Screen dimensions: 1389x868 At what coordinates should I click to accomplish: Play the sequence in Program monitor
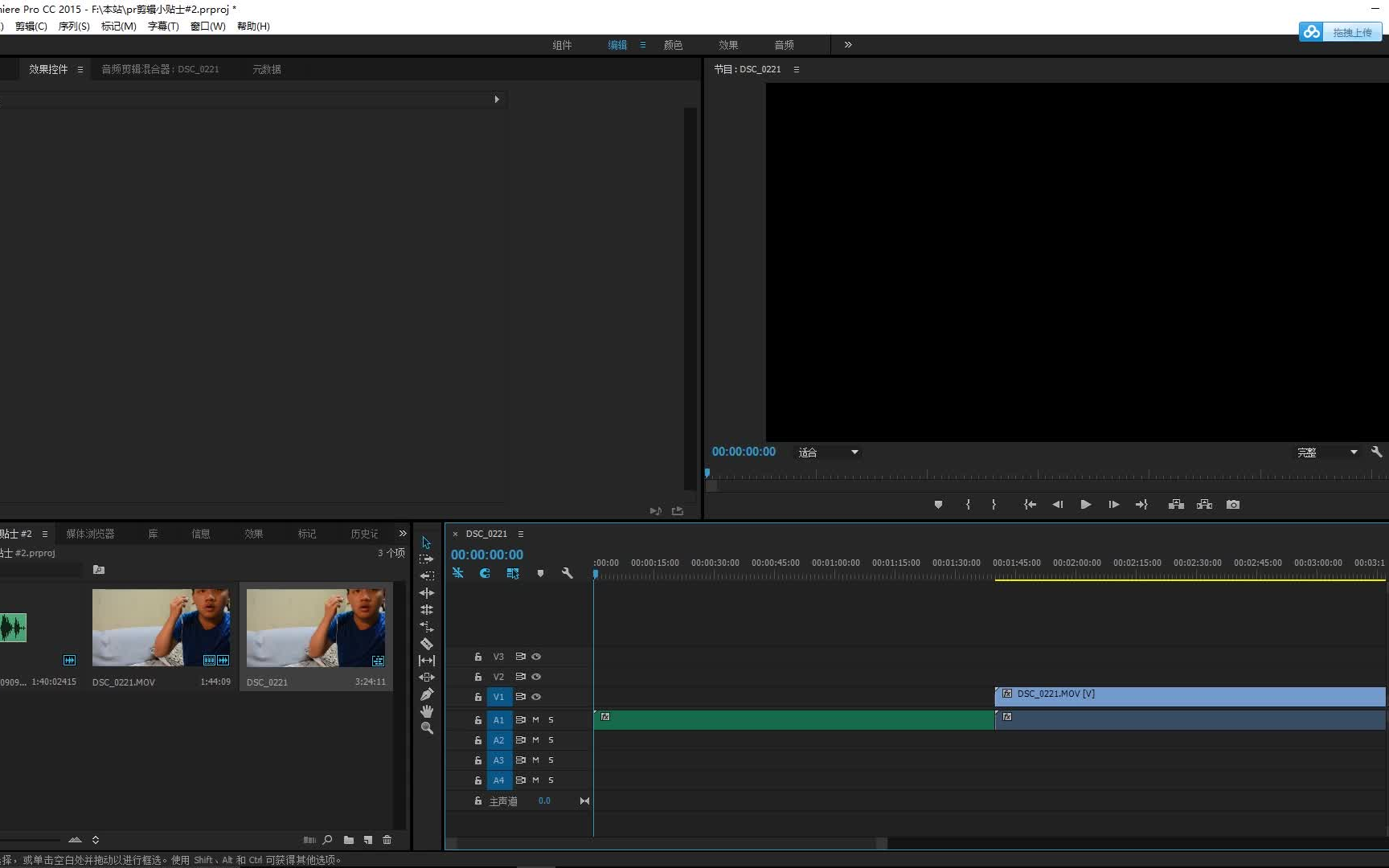(x=1085, y=505)
